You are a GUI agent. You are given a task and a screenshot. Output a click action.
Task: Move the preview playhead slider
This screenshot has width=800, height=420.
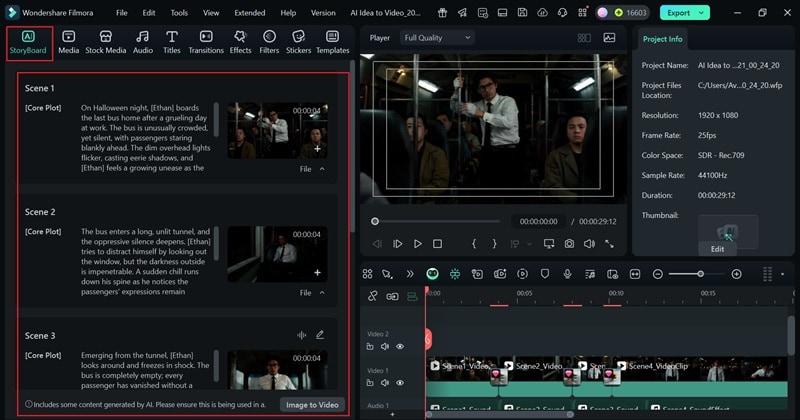point(375,221)
